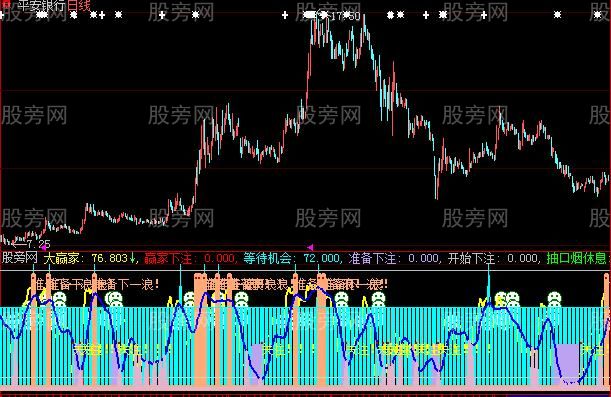This screenshot has width=611, height=397.
Task: Click the 7.25 low price label
Action: [38, 245]
